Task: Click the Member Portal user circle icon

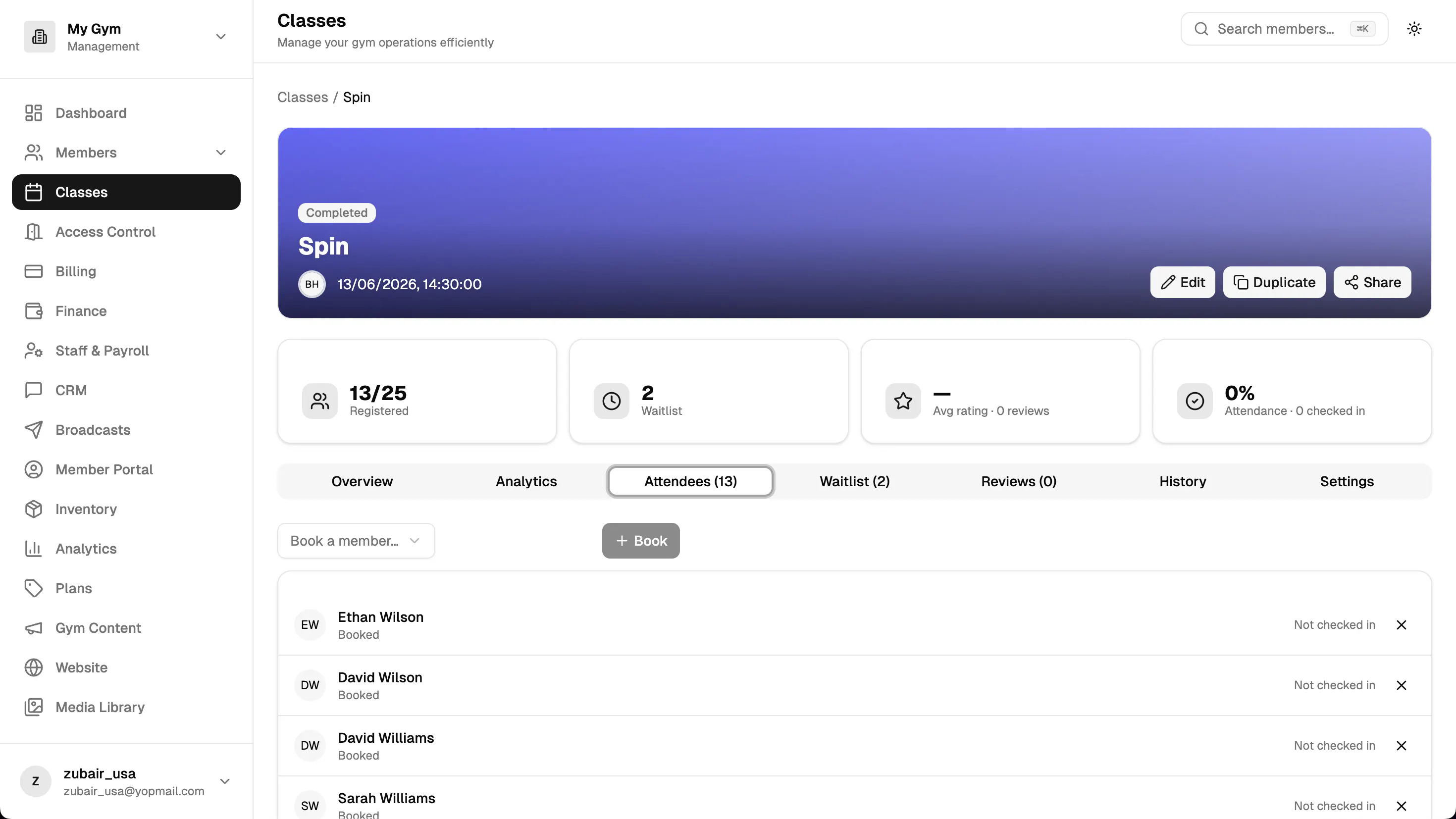Action: coord(33,469)
